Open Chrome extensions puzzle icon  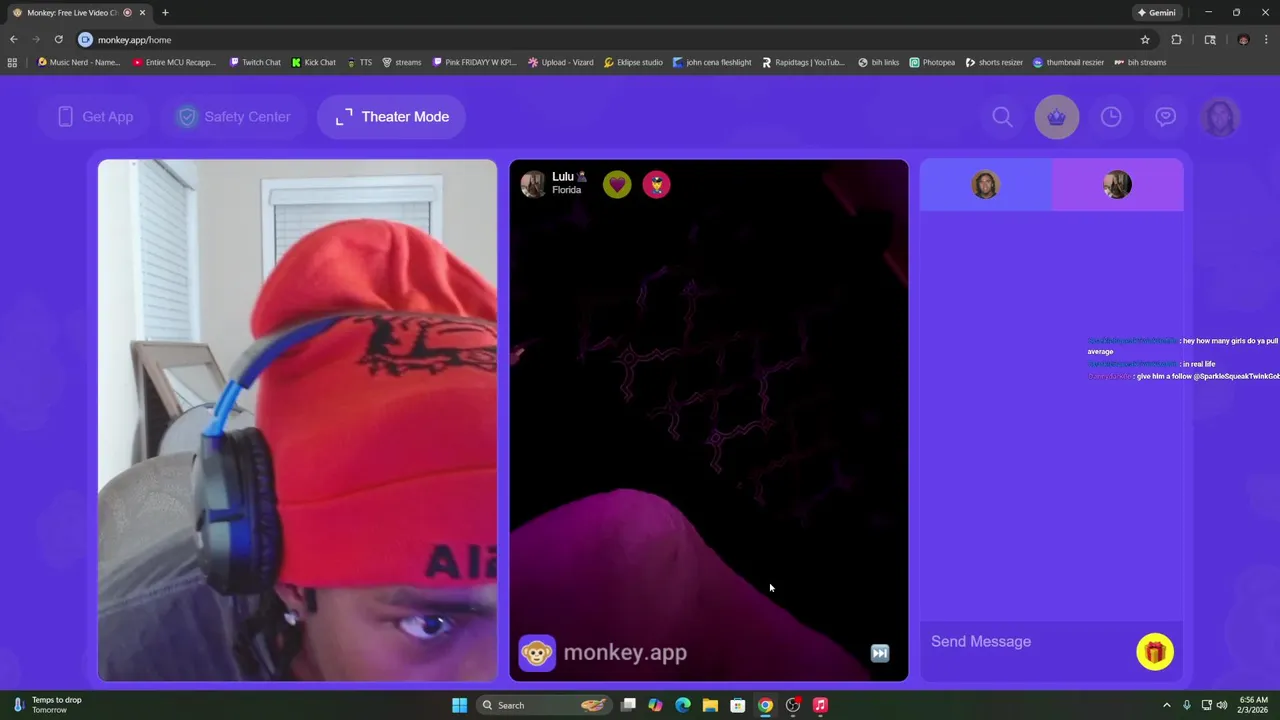[x=1176, y=40]
